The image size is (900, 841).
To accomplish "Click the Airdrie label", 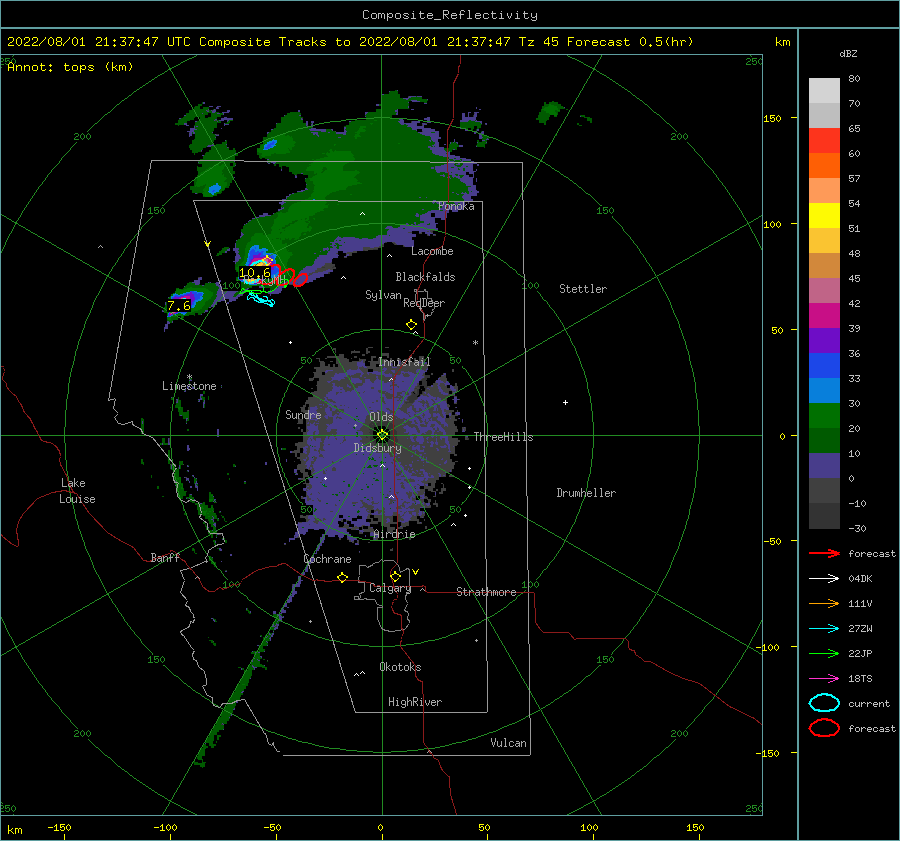I will click(x=394, y=534).
